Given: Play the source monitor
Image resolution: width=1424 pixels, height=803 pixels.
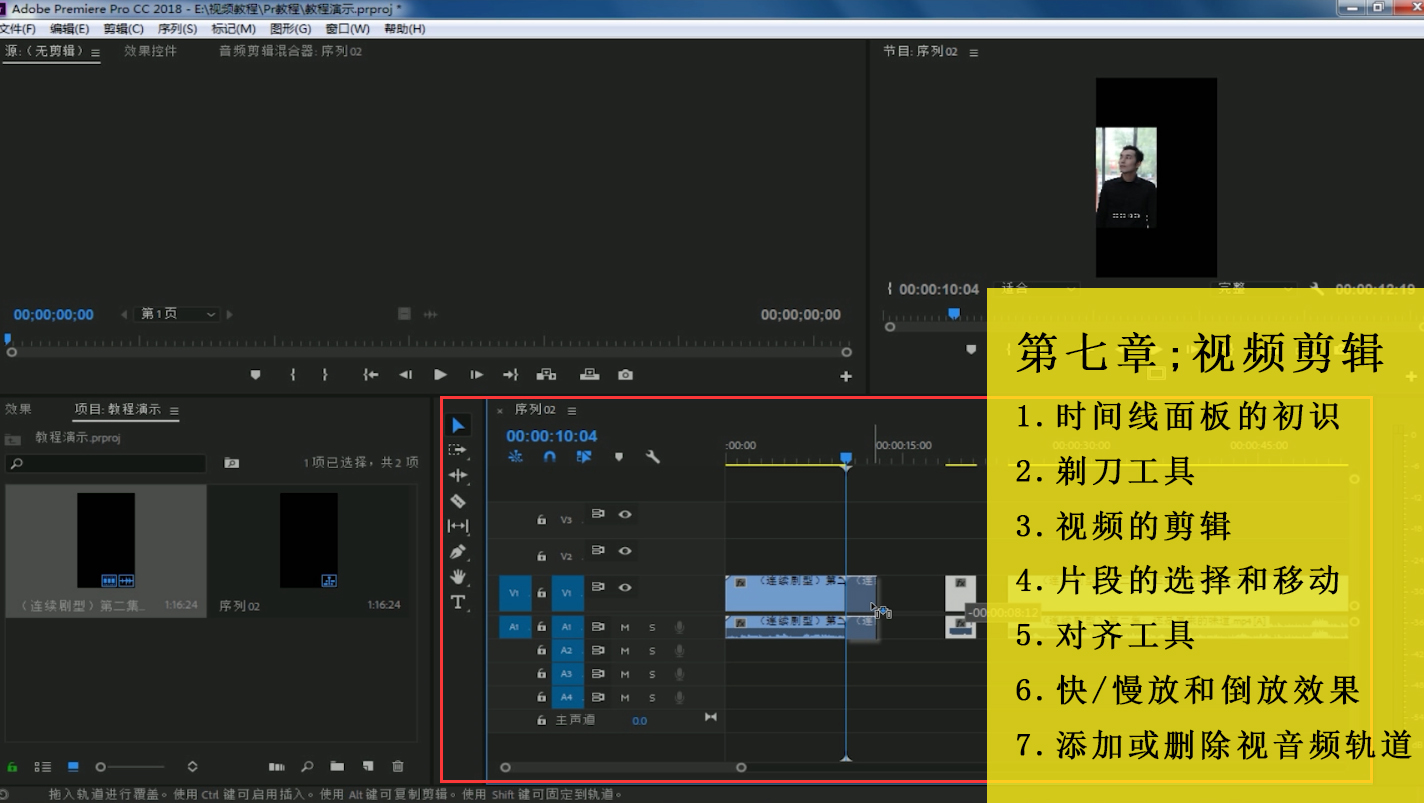Looking at the screenshot, I should pos(440,375).
